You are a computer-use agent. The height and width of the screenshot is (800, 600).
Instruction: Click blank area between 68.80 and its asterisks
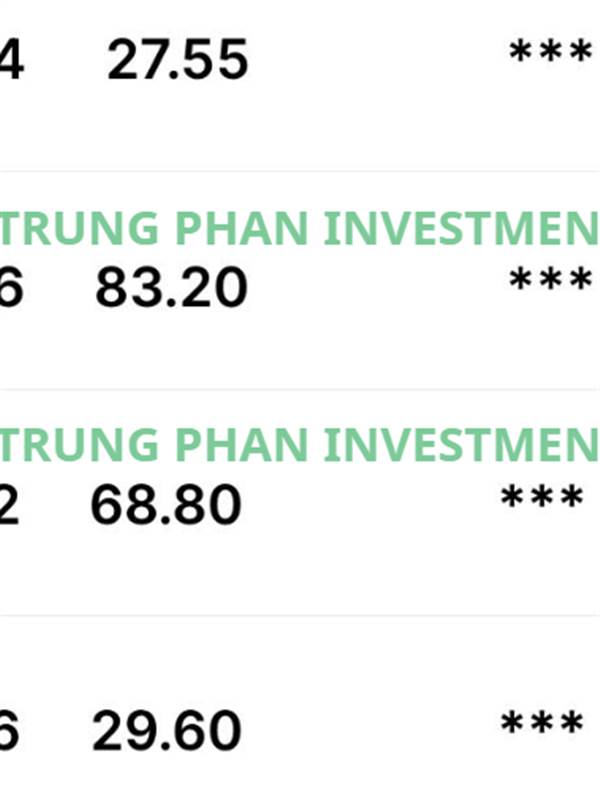coord(370,507)
